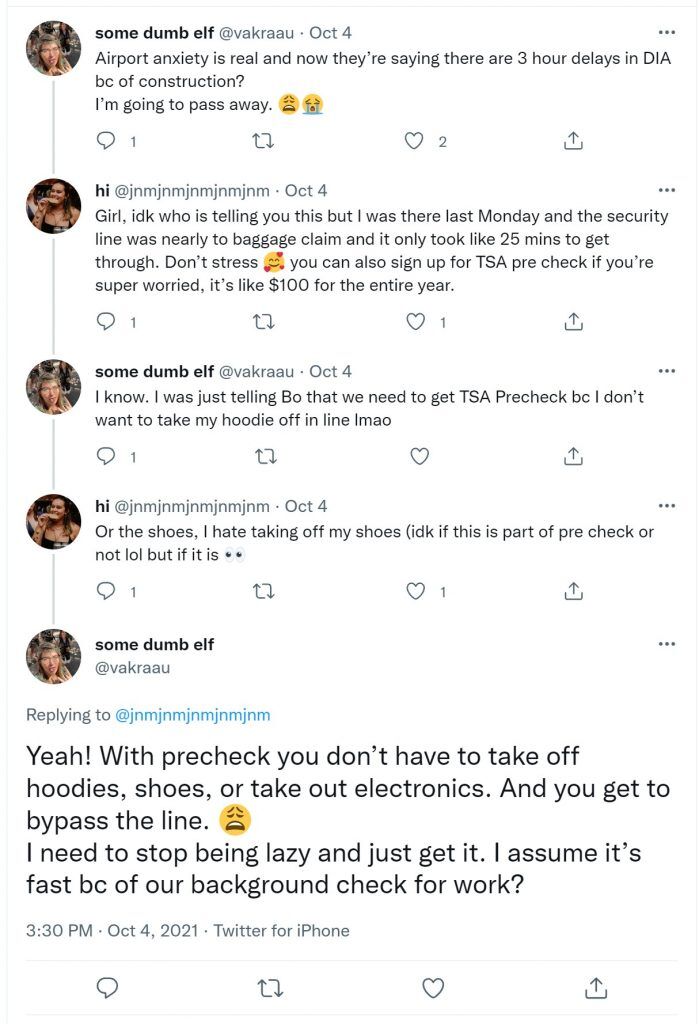Like the tweet about taking hoodie off

(419, 456)
